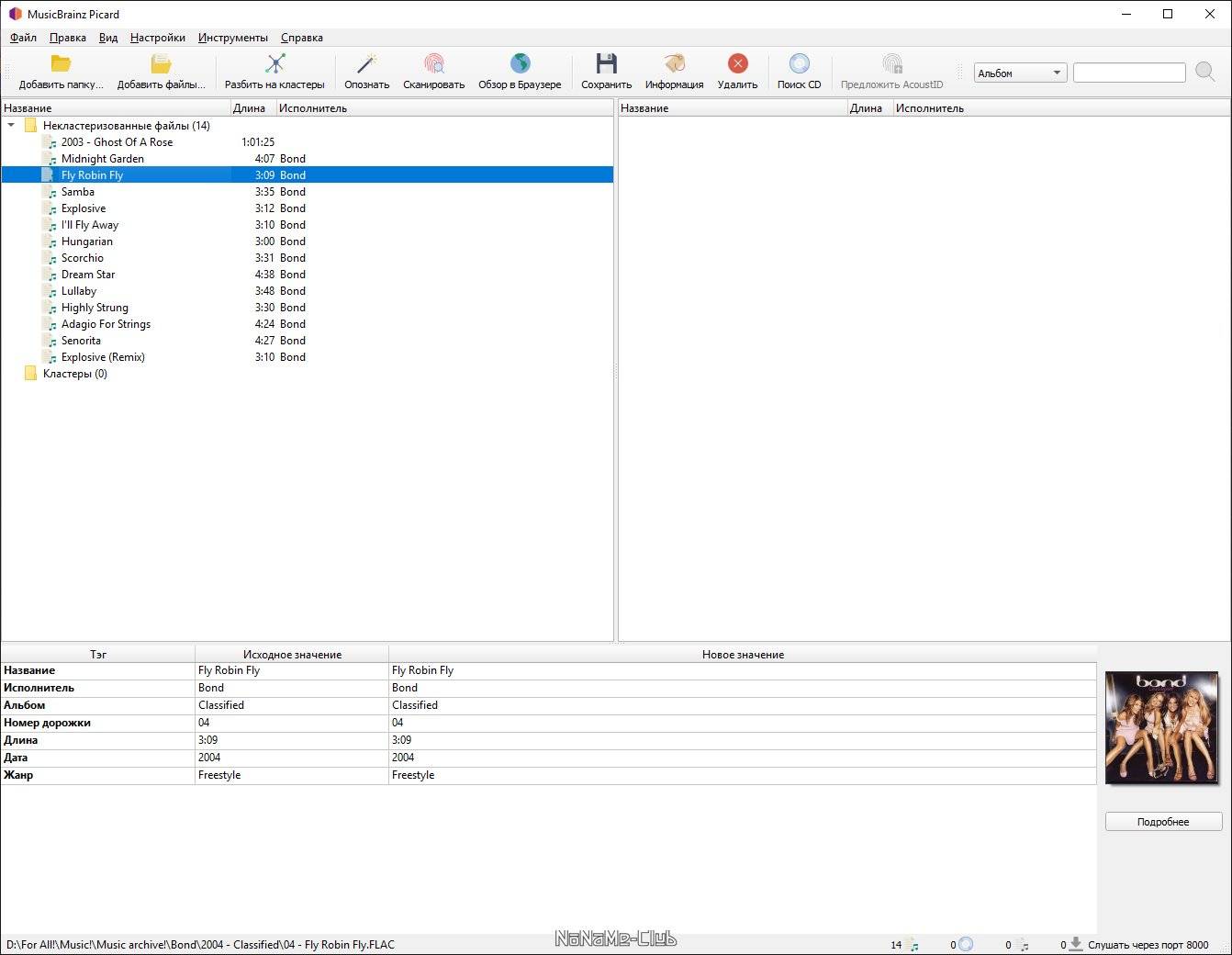Click the Lookup CD disc icon
The width and height of the screenshot is (1232, 955).
click(799, 63)
